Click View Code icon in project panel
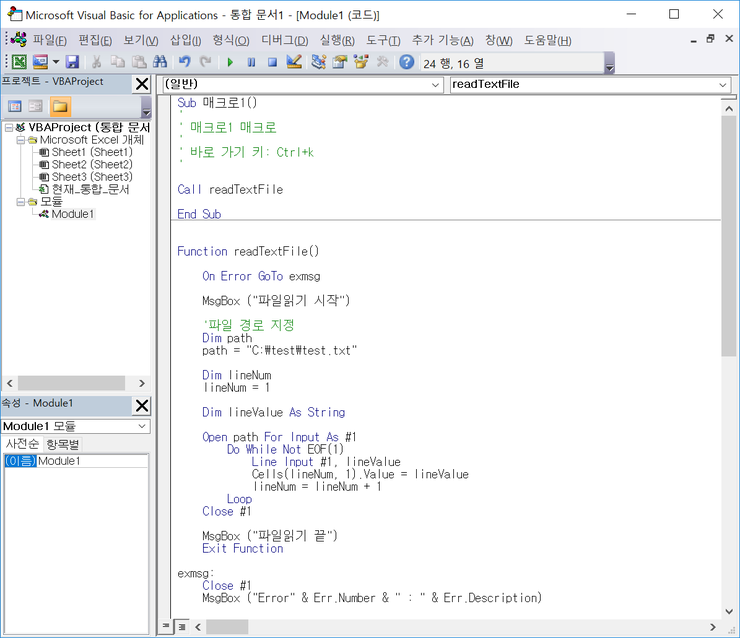The width and height of the screenshot is (740, 638). tap(15, 106)
